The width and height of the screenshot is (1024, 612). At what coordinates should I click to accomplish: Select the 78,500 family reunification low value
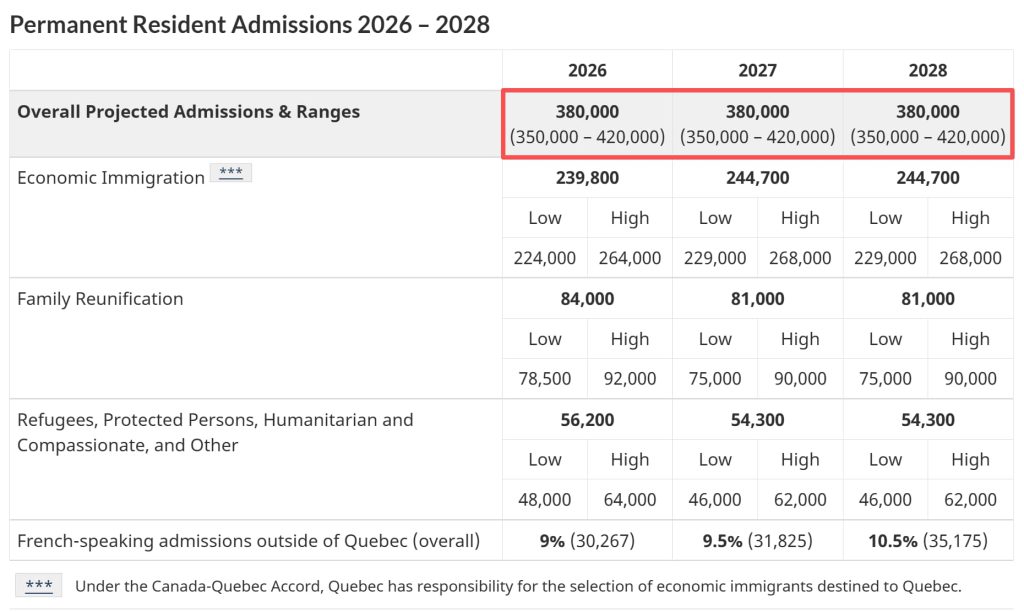(545, 379)
